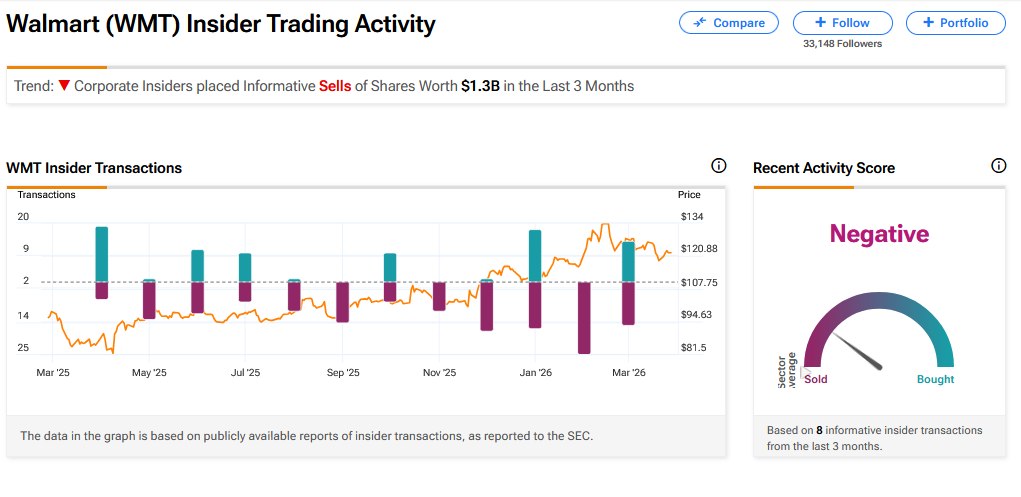Click the purple sell bar above Sep '25
Viewport: 1021px width, 497px height.
tap(342, 302)
